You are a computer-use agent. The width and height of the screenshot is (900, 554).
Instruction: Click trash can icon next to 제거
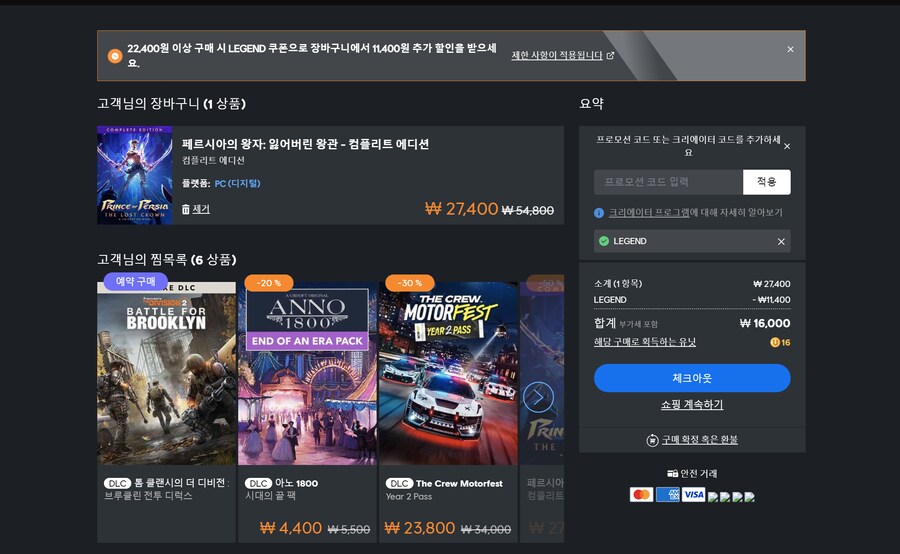coord(185,209)
